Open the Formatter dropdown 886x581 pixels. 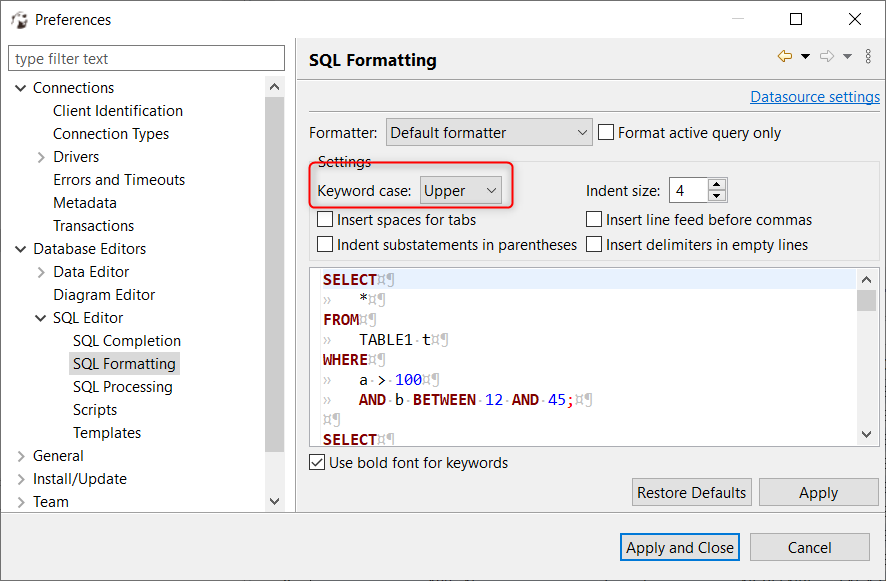click(x=583, y=132)
